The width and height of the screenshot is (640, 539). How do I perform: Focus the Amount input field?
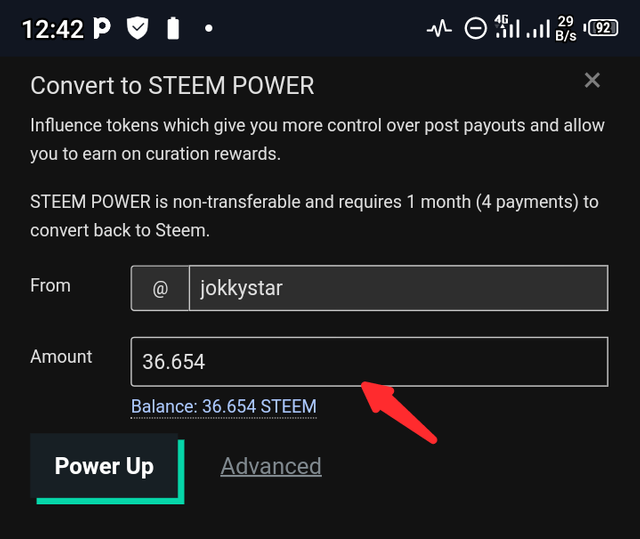[x=369, y=361]
